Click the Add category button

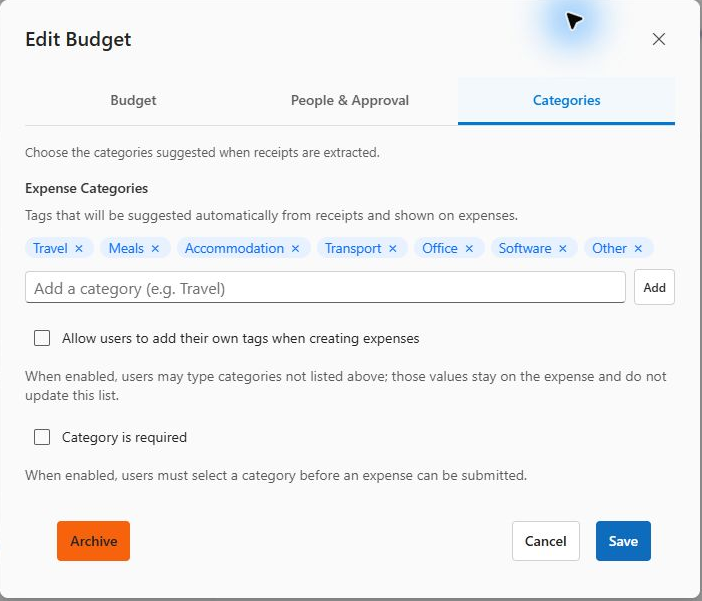[x=654, y=288]
